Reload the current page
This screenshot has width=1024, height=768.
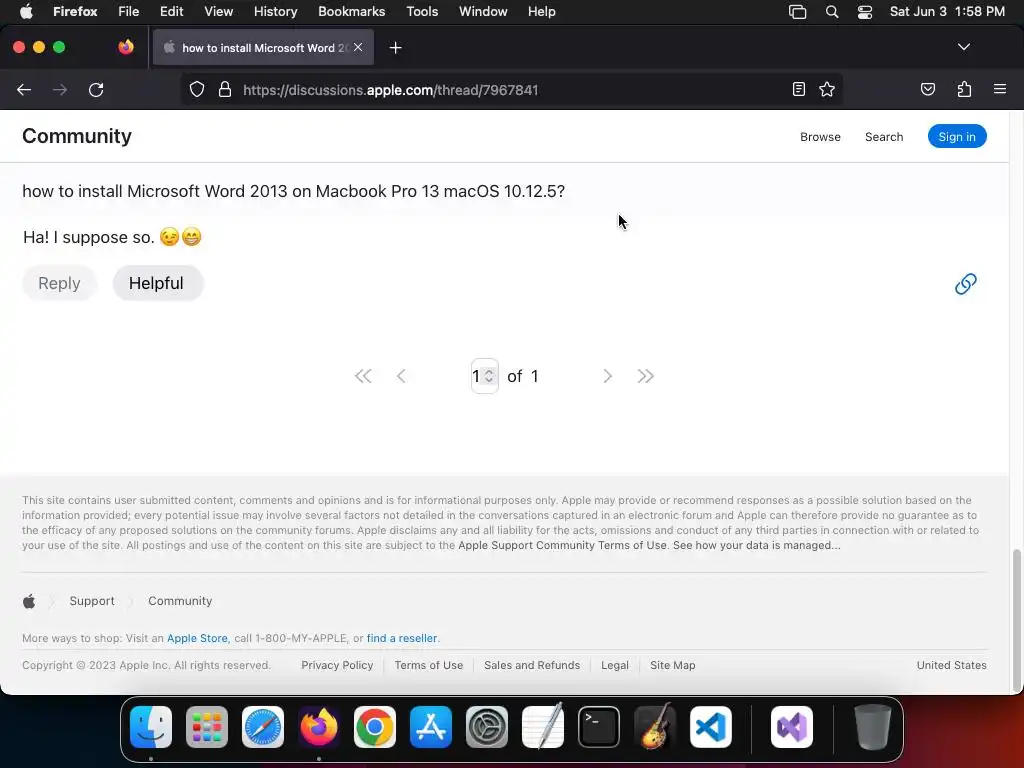coord(96,89)
